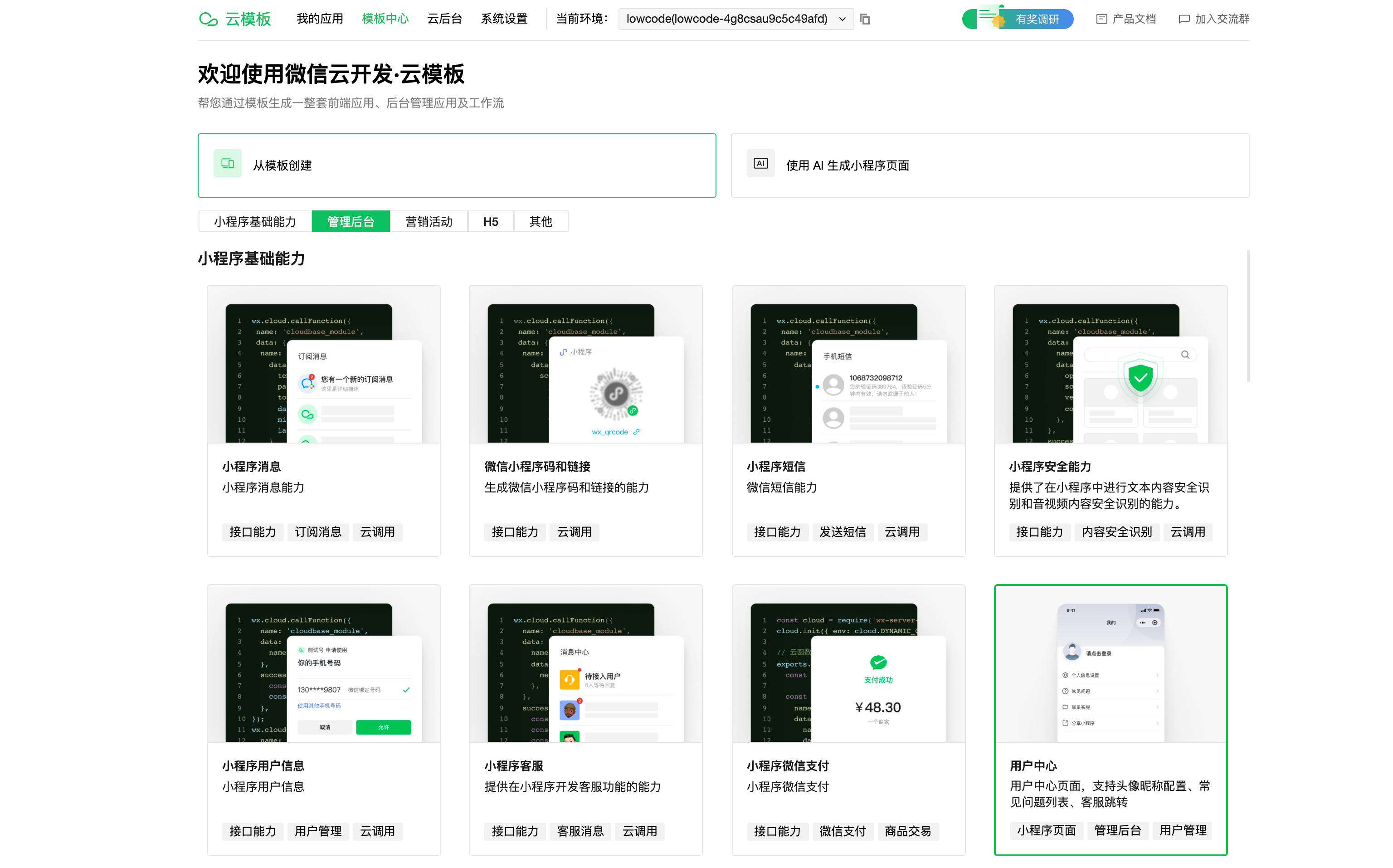Switch to the 营销活动 tab
Viewport: 1393px width, 868px height.
coord(429,222)
